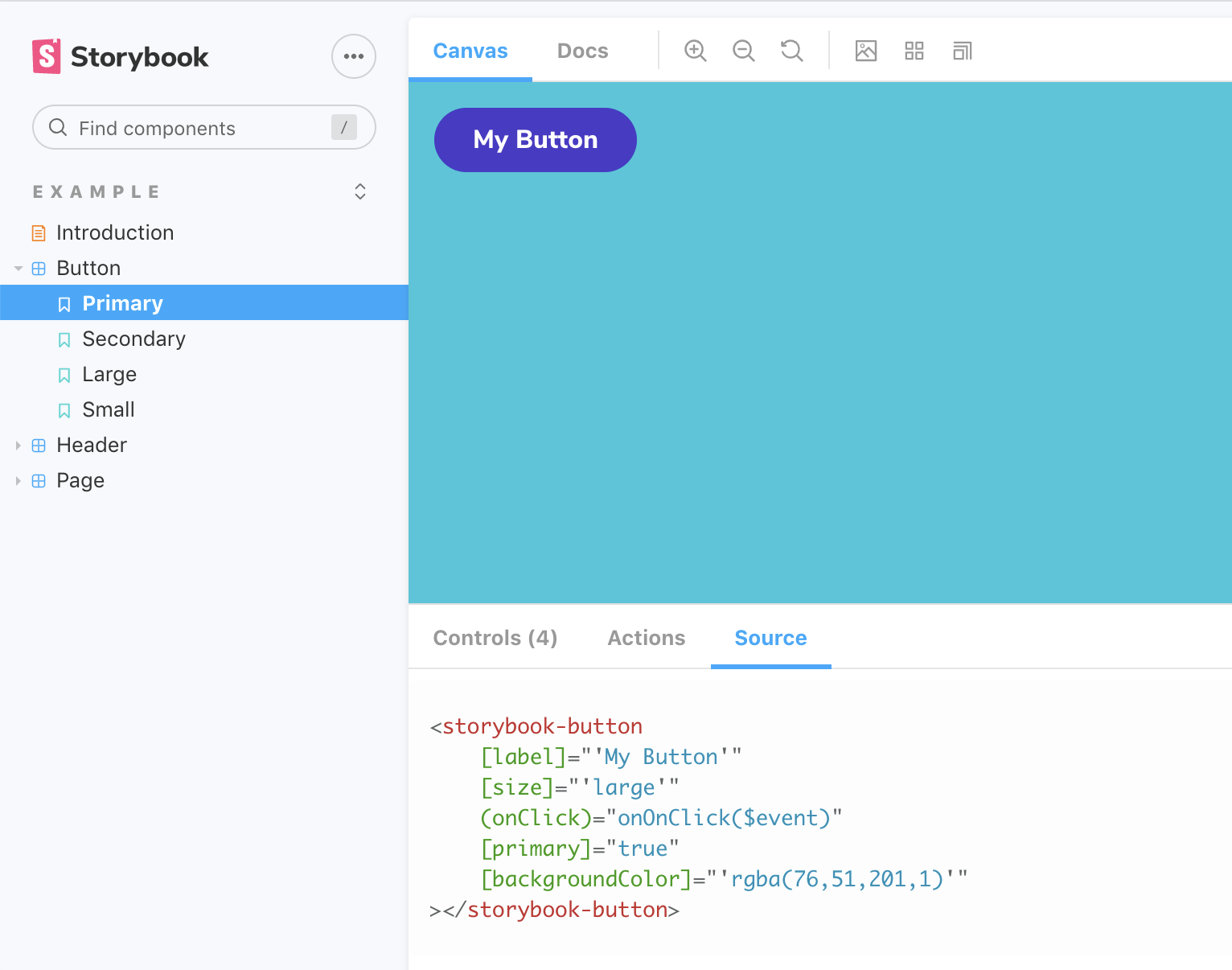Click the Introduction document icon
Viewport: 1232px width, 970px height.
[x=39, y=233]
